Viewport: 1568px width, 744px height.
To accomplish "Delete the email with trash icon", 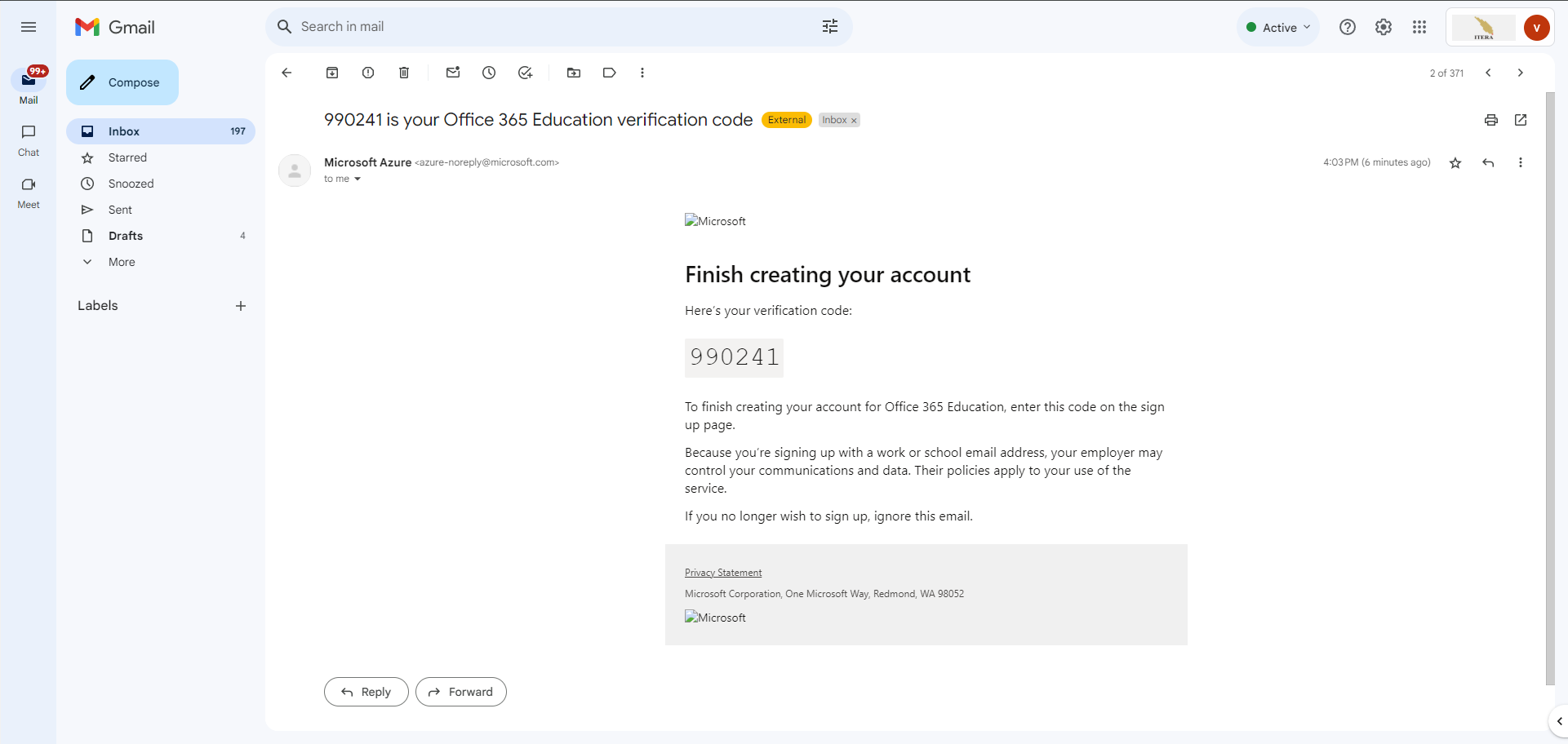I will 404,73.
